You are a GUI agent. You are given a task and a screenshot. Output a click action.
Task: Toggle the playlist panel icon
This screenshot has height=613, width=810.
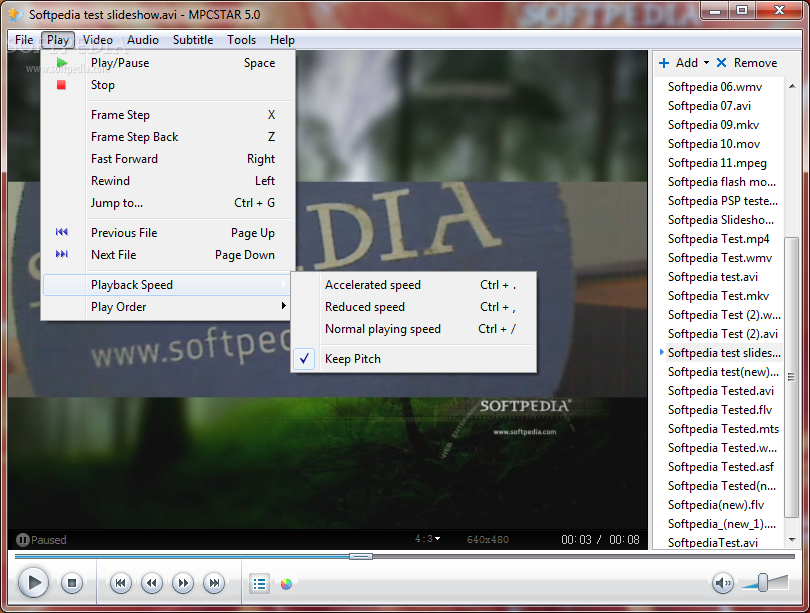(x=259, y=584)
